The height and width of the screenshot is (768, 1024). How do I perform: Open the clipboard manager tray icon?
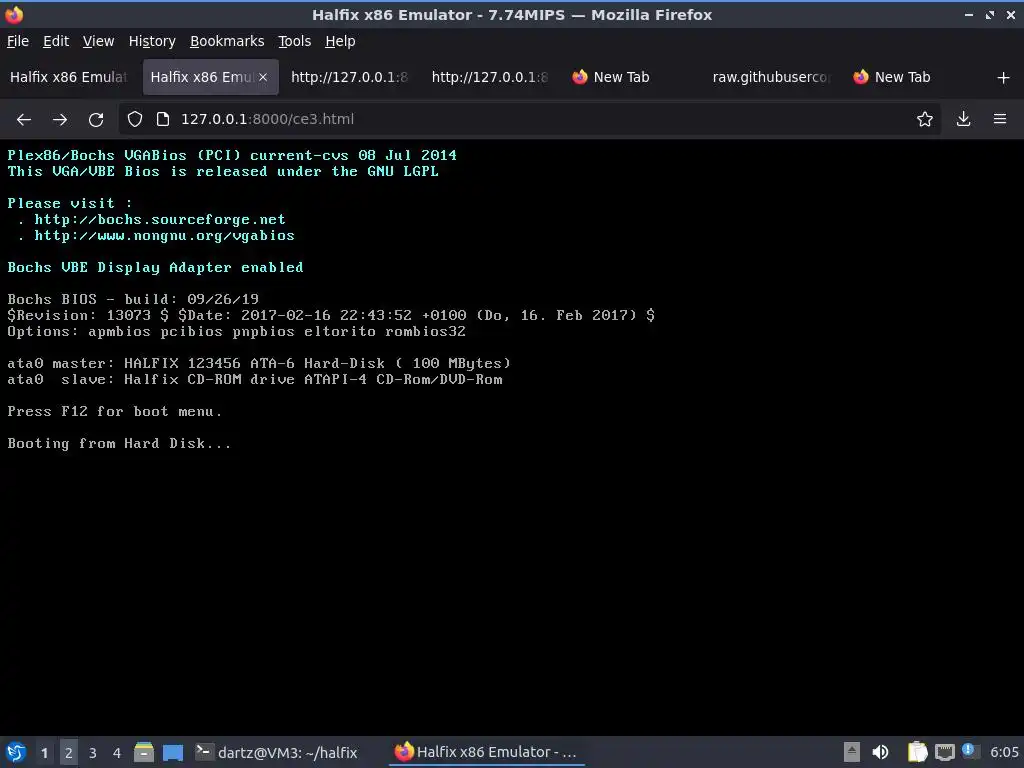918,752
